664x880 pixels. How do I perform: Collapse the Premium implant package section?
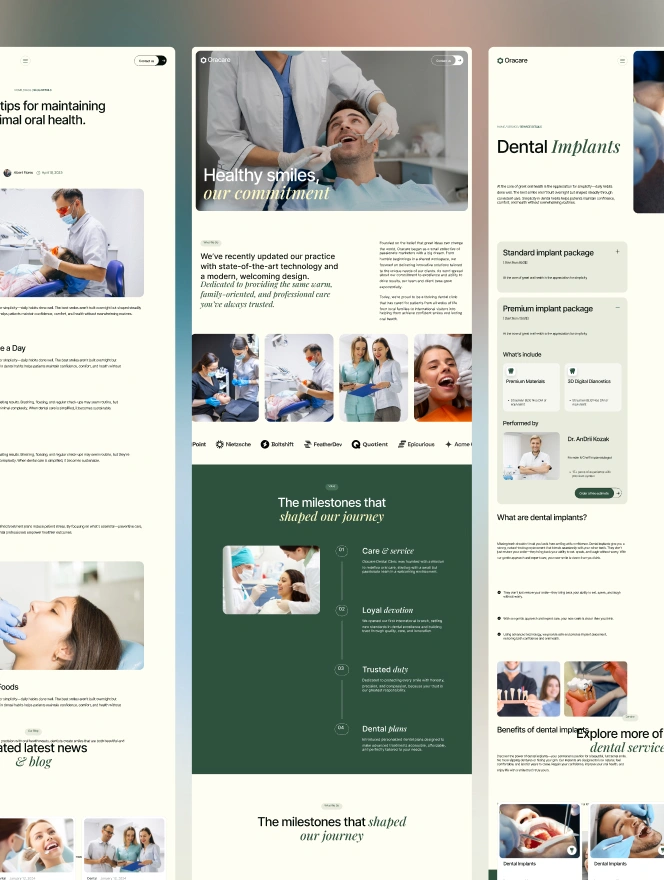pos(617,308)
